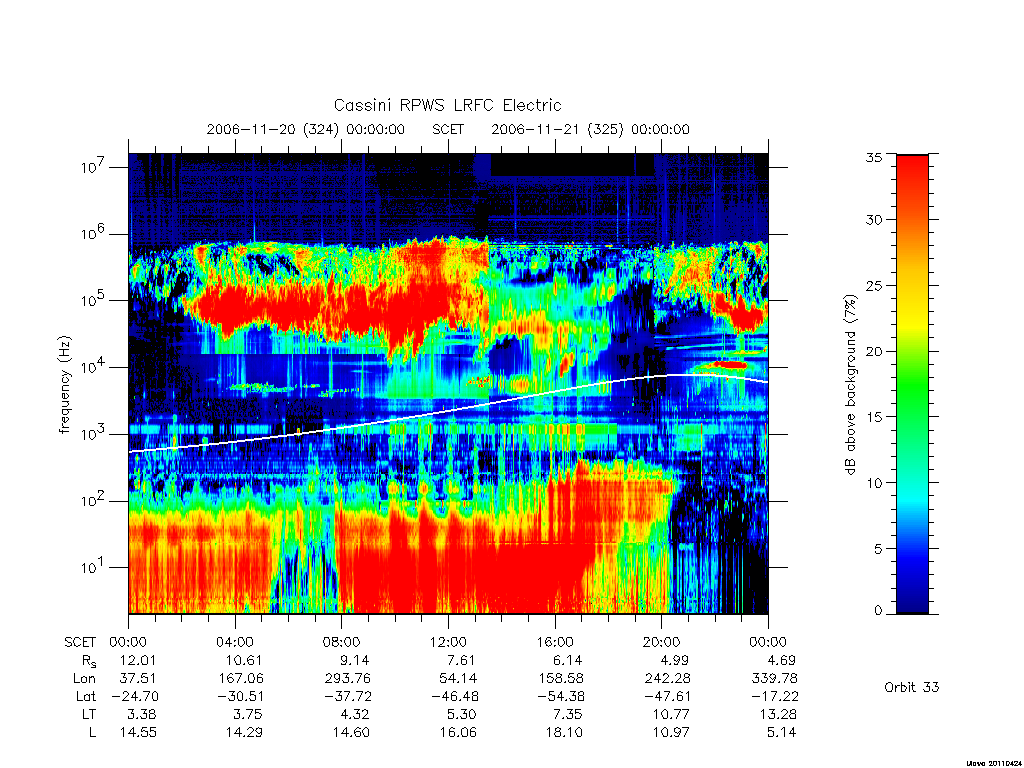Click the SCET label beside the time axis
Viewport: 1024px width, 768px height.
coord(80,642)
